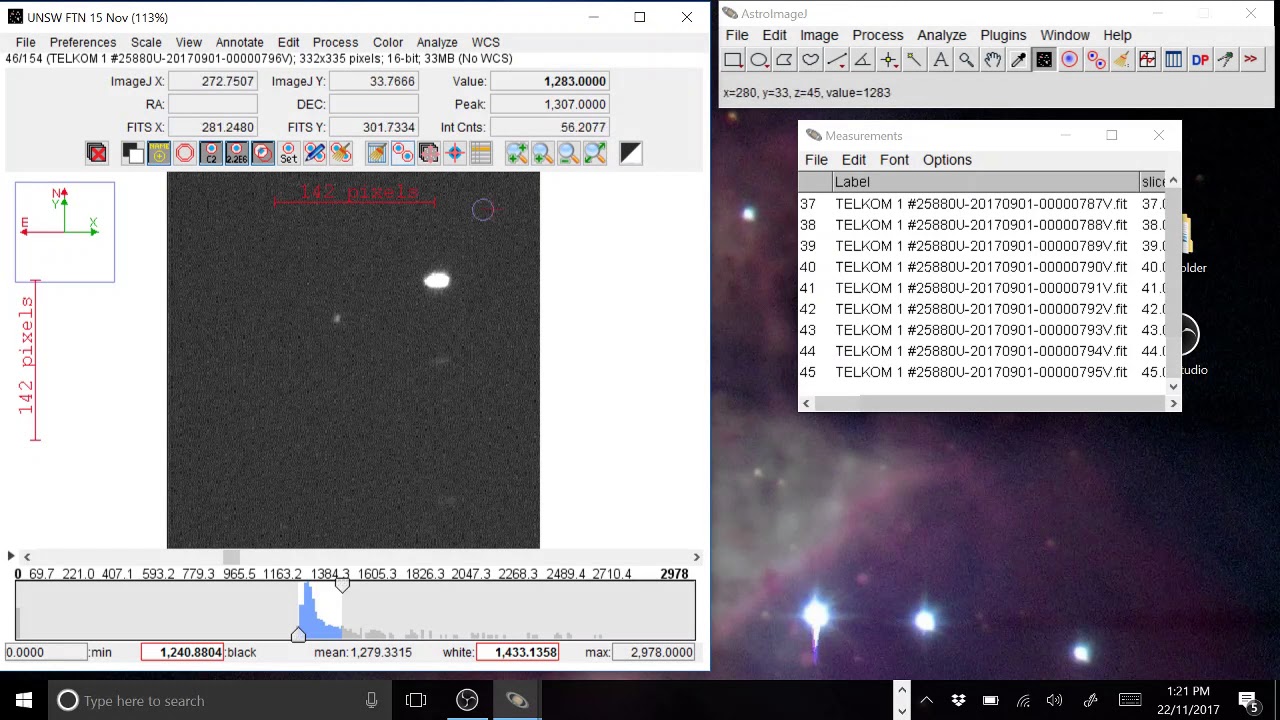Click the astrometry crosshair icon
Viewport: 1280px width, 720px height.
[455, 153]
